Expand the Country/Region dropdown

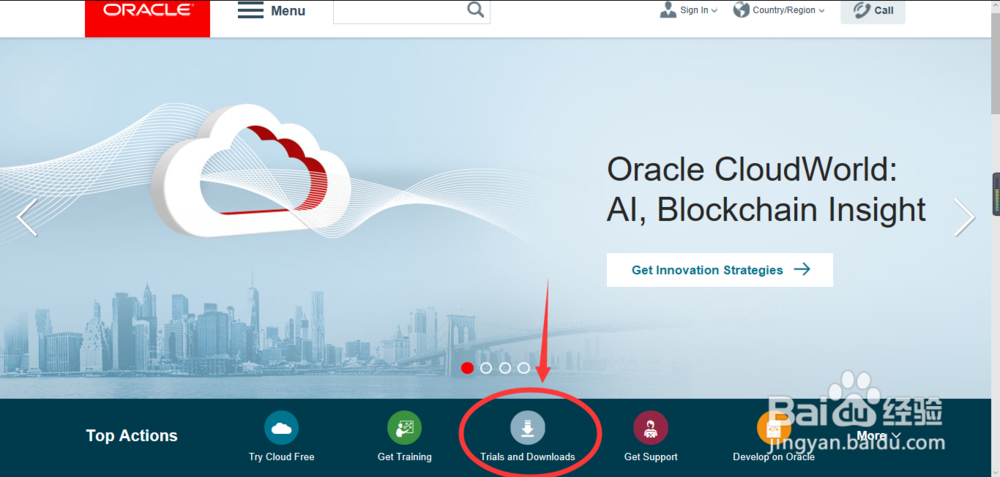click(x=821, y=10)
